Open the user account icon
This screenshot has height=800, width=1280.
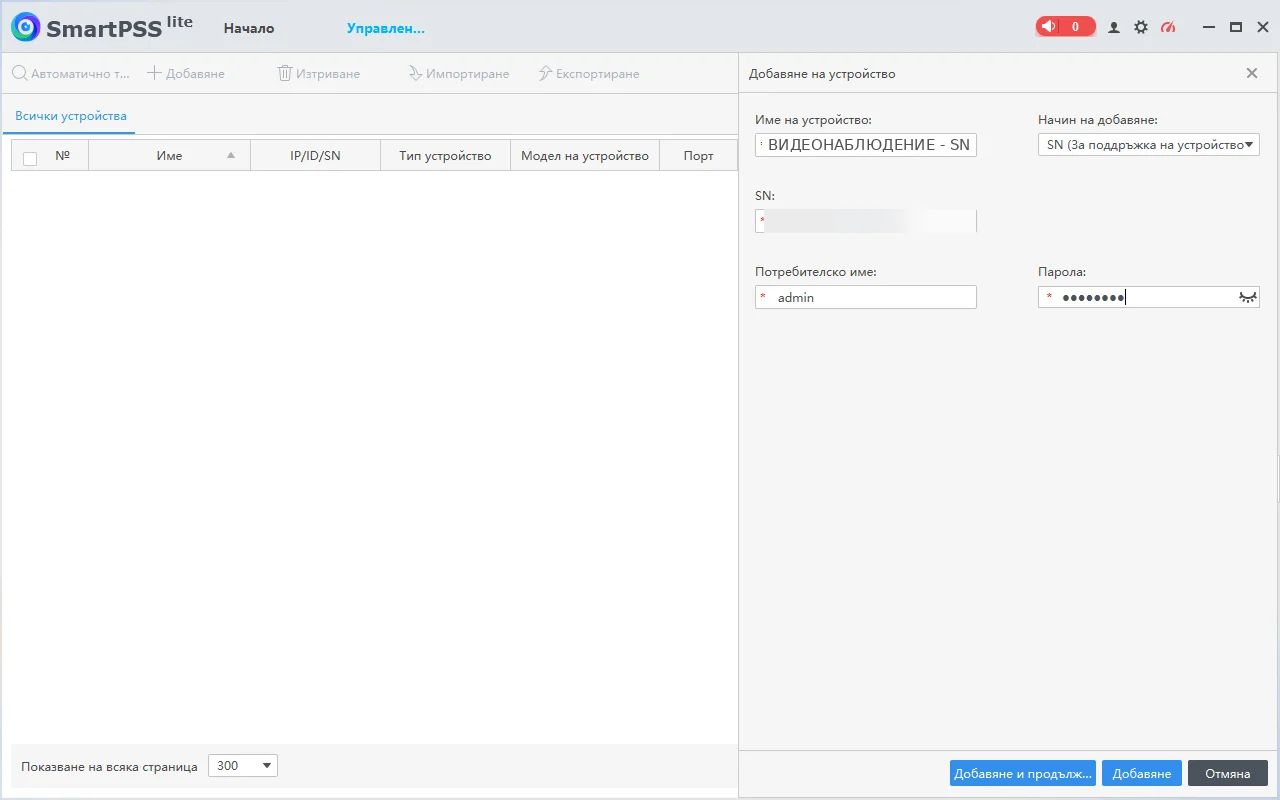pyautogui.click(x=1114, y=28)
